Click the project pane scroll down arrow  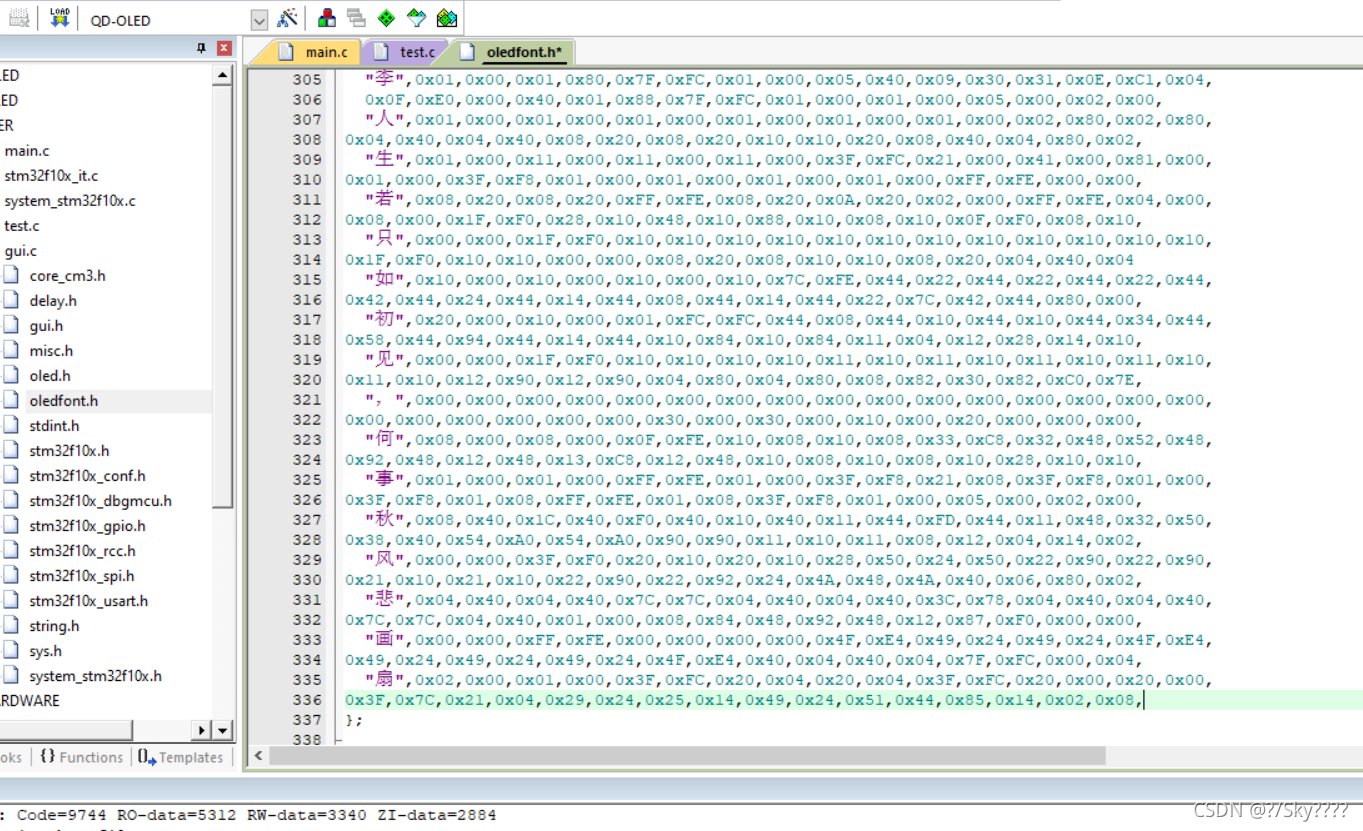coord(223,730)
